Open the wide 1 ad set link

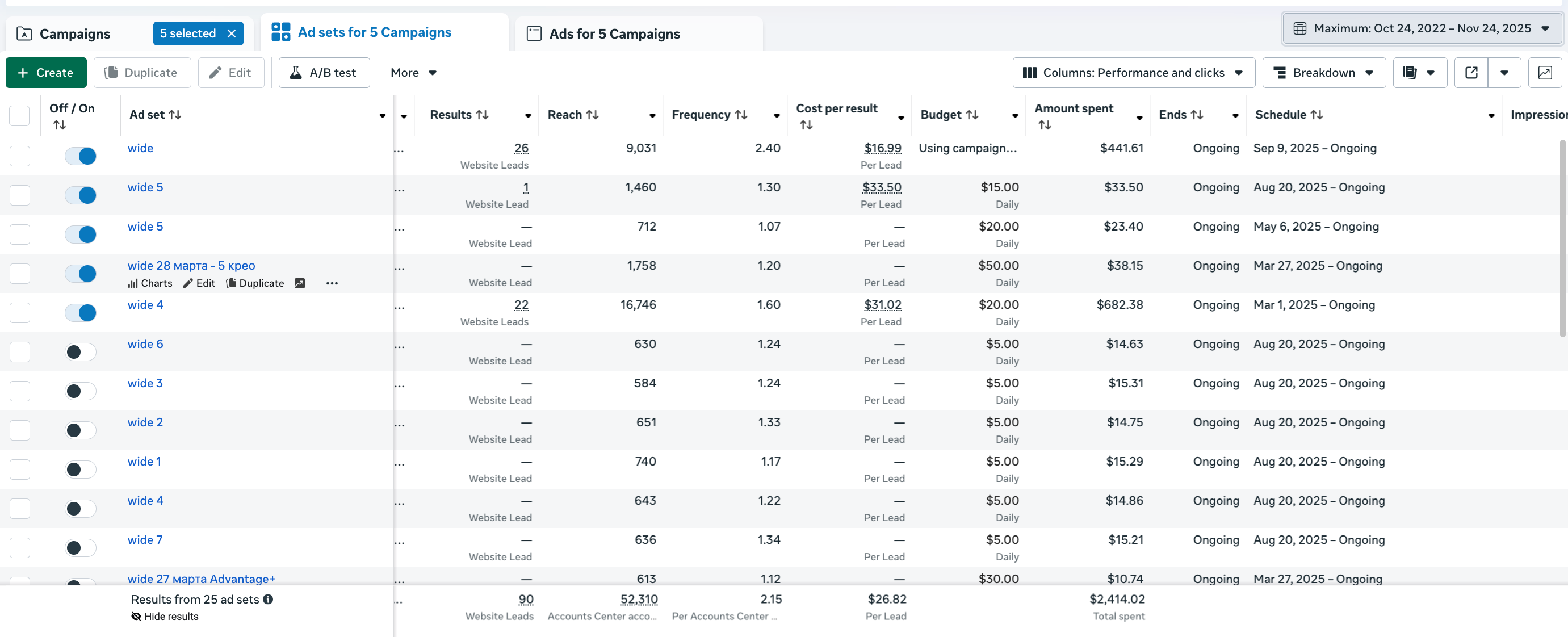(144, 462)
